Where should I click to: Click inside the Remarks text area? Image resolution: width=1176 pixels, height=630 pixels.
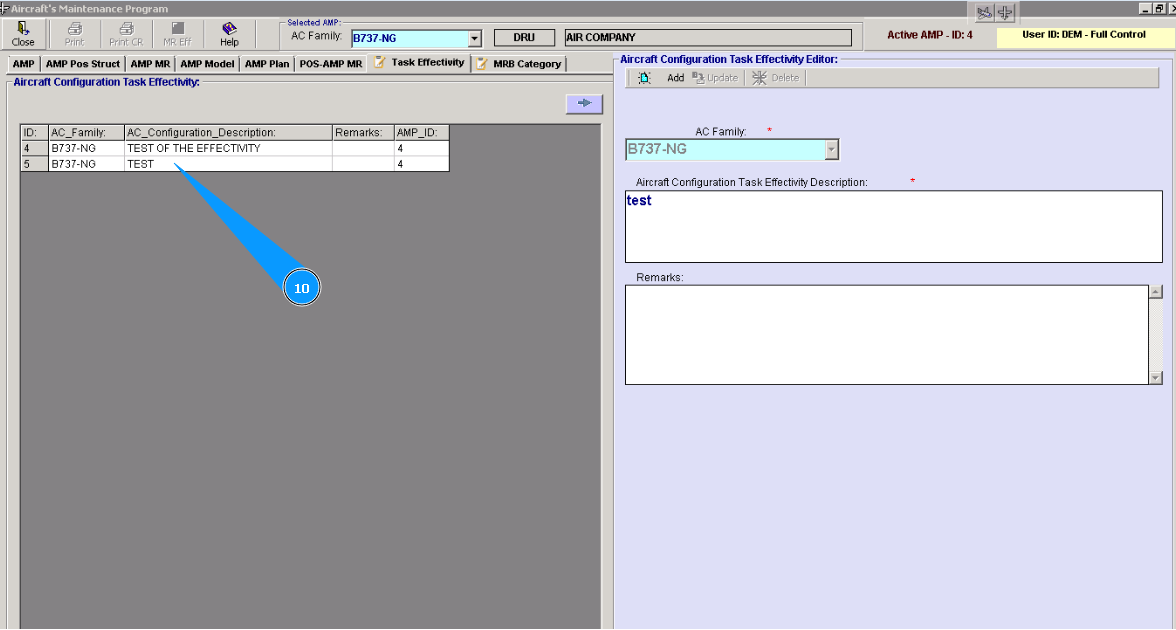pyautogui.click(x=885, y=334)
